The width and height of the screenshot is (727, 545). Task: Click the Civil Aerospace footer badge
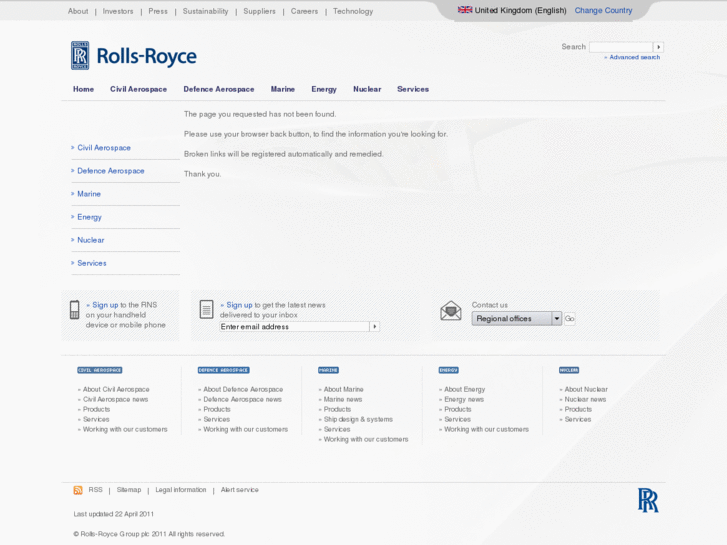point(100,370)
